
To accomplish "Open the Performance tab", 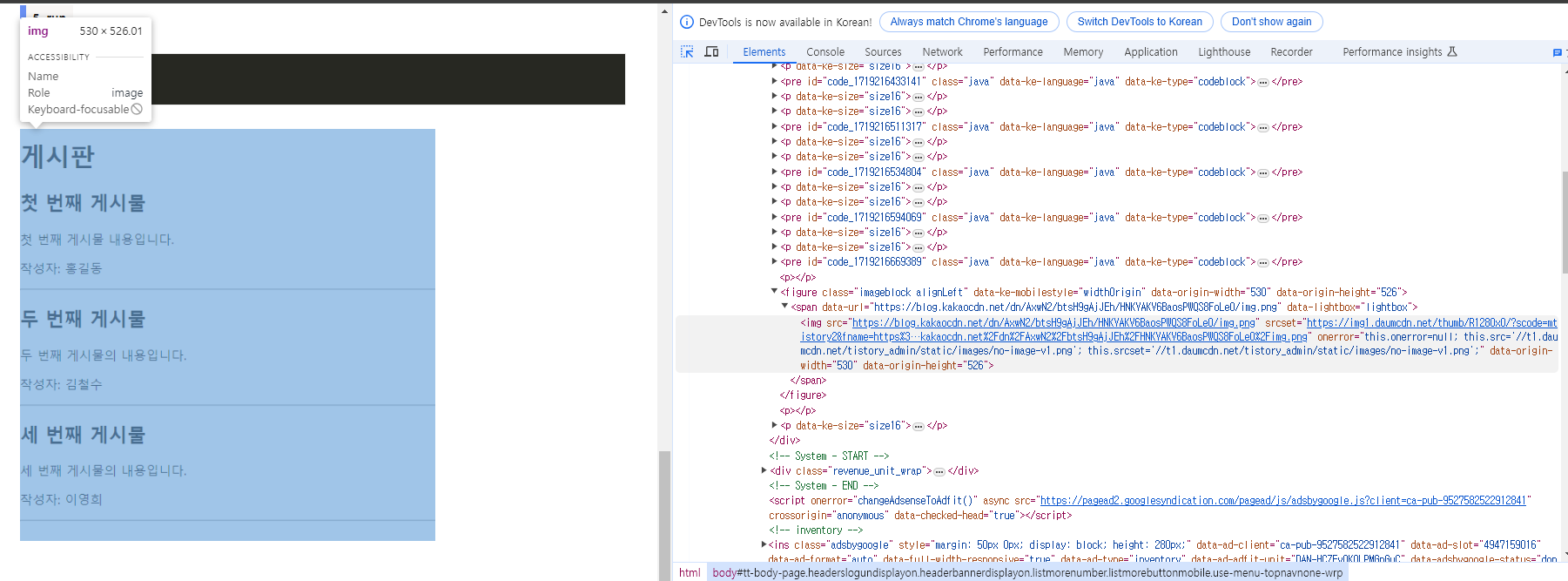I will [1013, 52].
